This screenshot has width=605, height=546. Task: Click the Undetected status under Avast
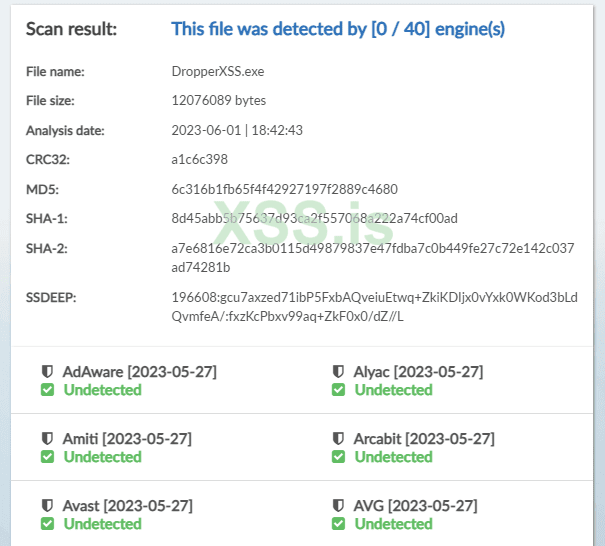[x=102, y=524]
